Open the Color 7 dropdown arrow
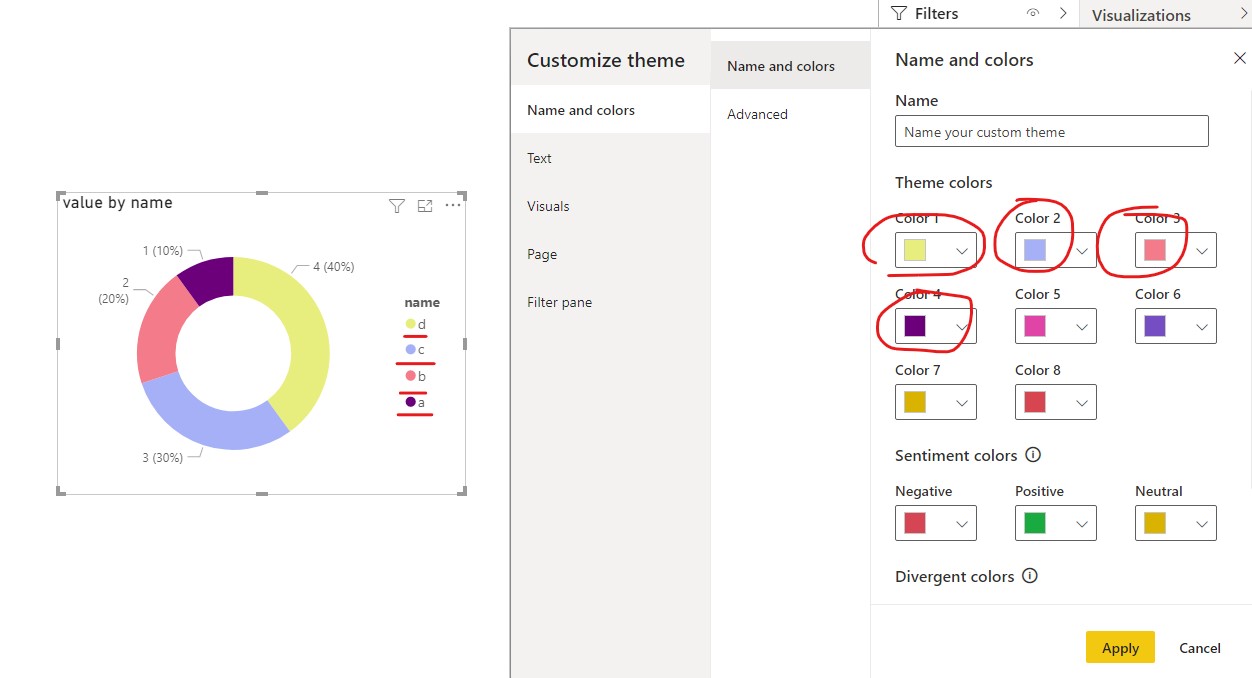This screenshot has height=678, width=1252. coord(962,403)
